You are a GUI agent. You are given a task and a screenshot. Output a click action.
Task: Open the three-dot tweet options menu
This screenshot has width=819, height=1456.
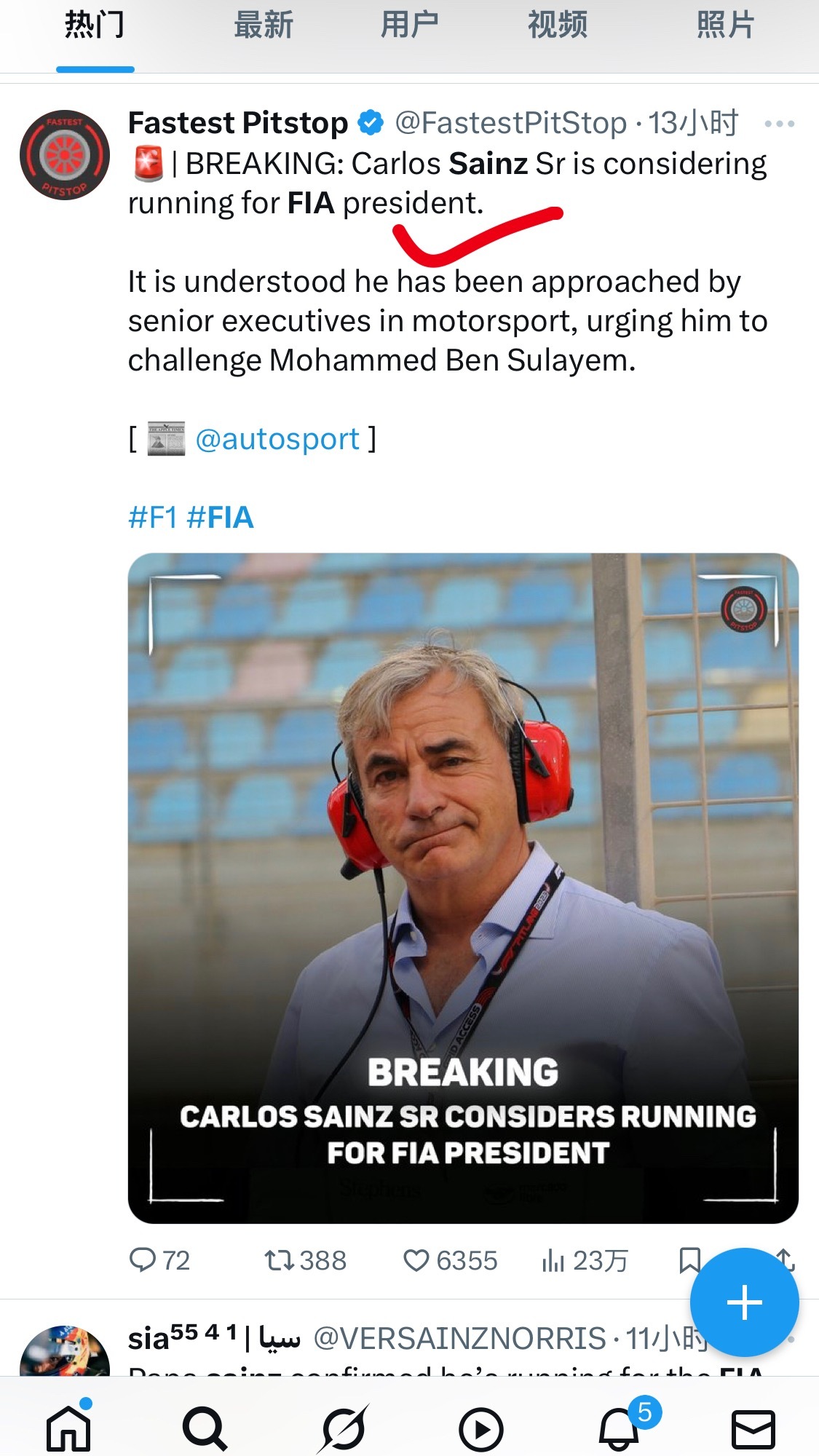[x=779, y=124]
